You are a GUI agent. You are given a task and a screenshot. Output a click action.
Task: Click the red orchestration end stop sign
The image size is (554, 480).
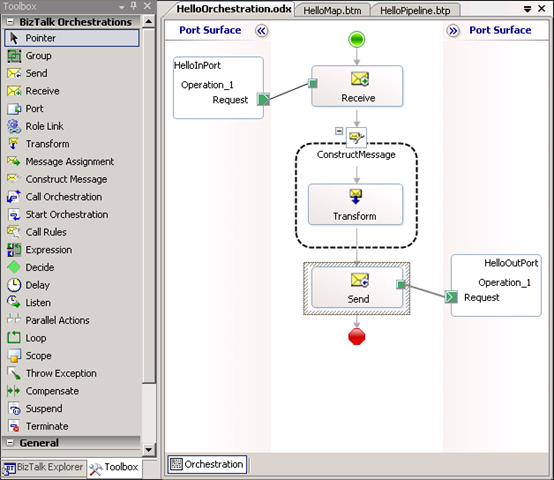point(356,337)
